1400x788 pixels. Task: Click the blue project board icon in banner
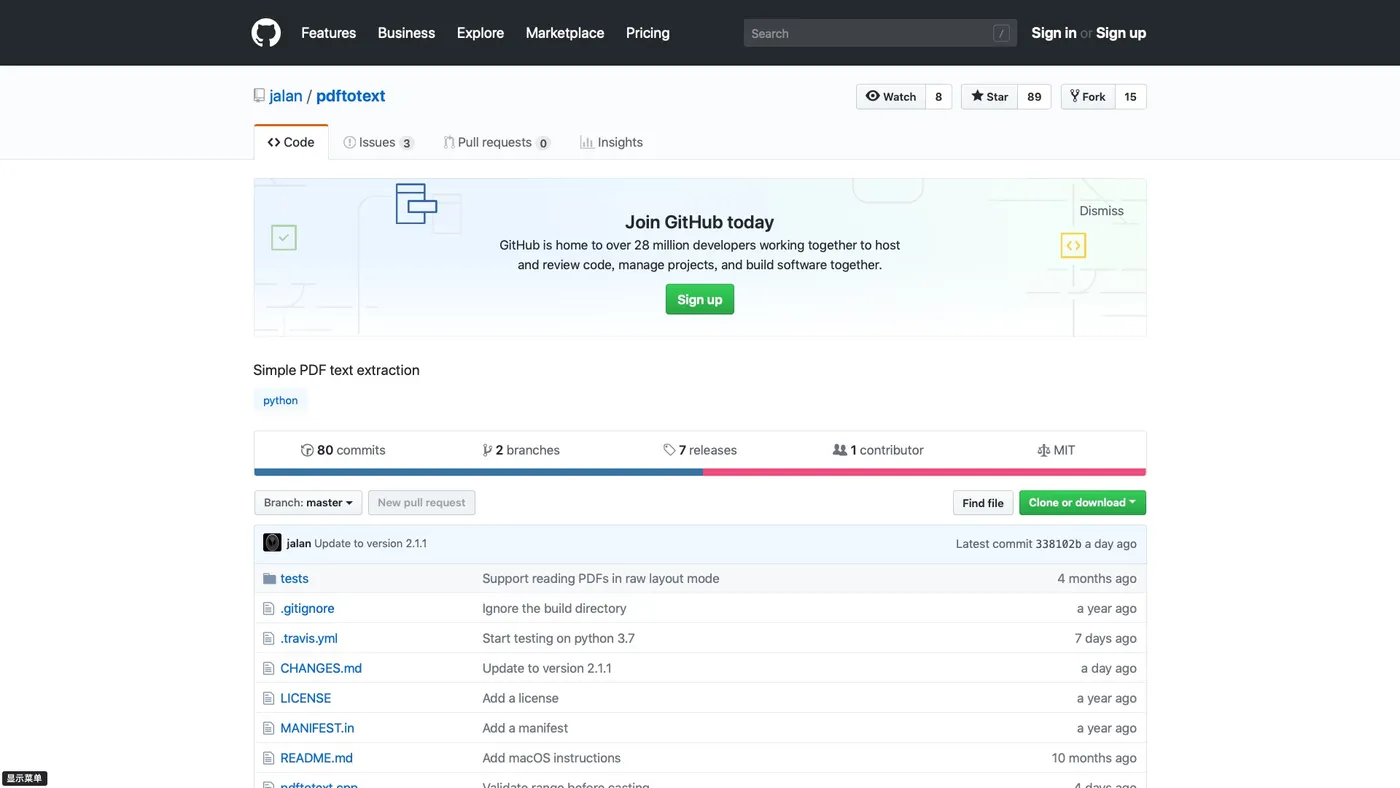[416, 204]
